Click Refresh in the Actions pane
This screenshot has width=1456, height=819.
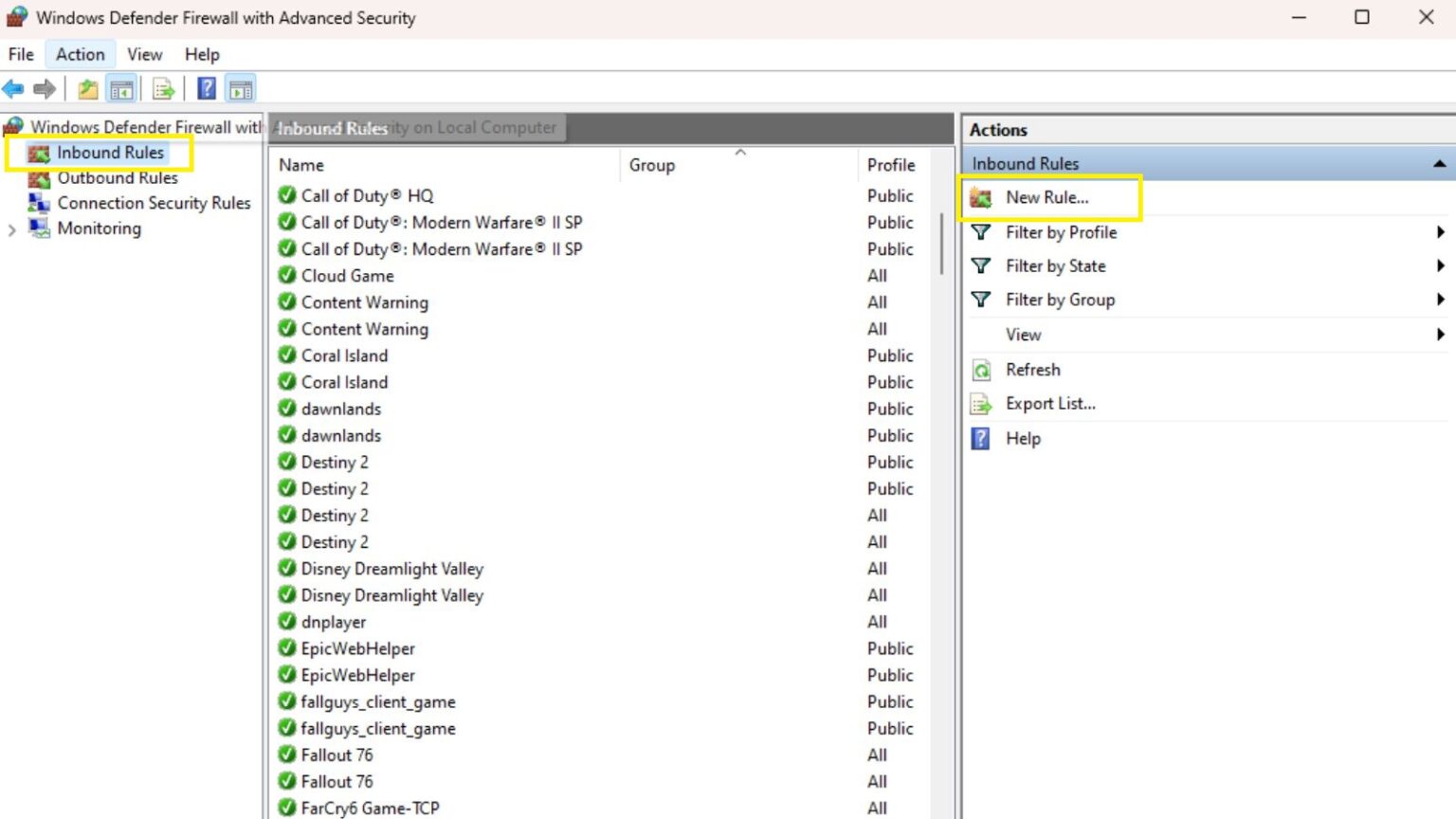[x=1032, y=370]
